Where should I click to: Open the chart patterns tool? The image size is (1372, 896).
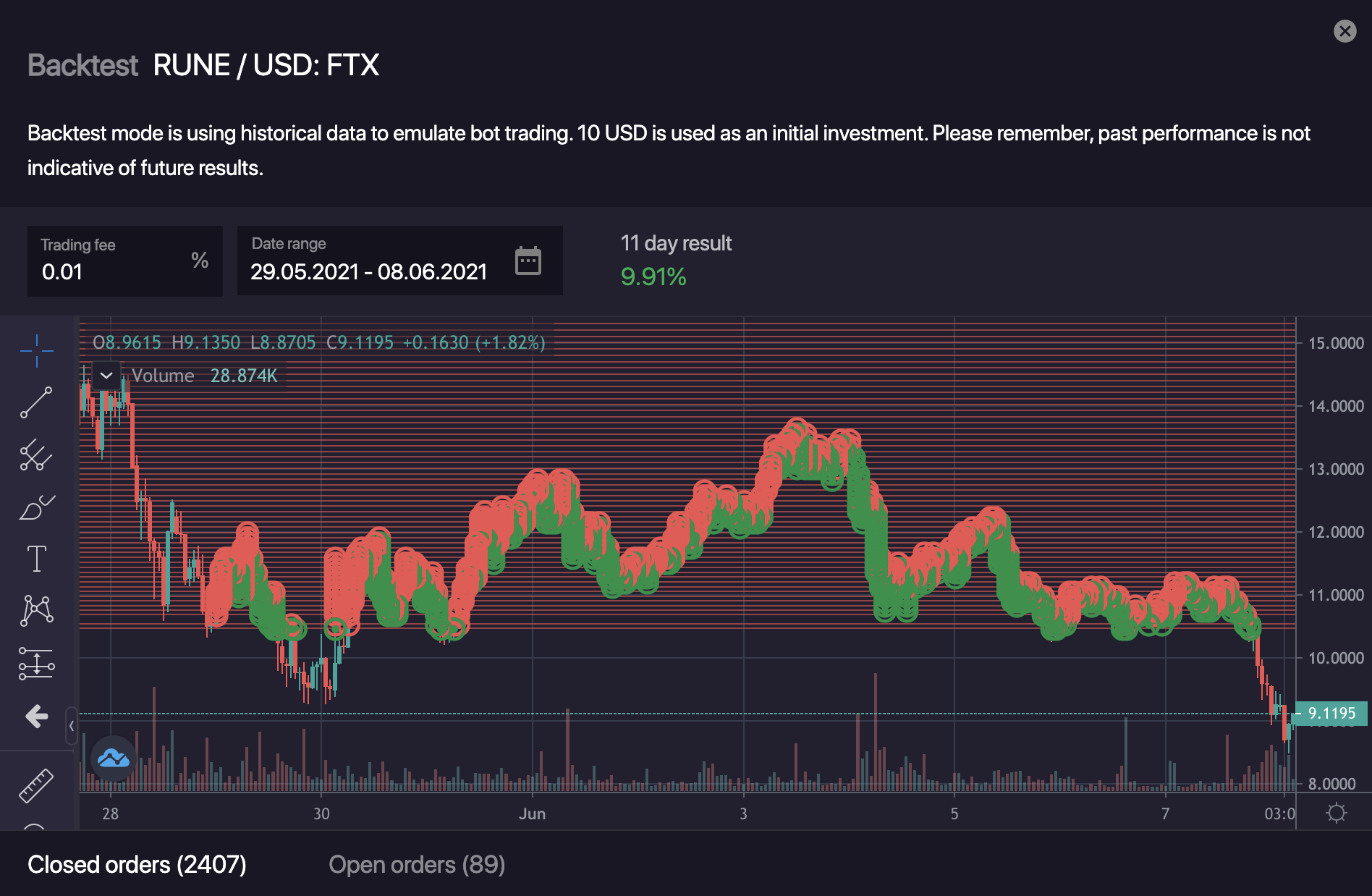click(36, 610)
